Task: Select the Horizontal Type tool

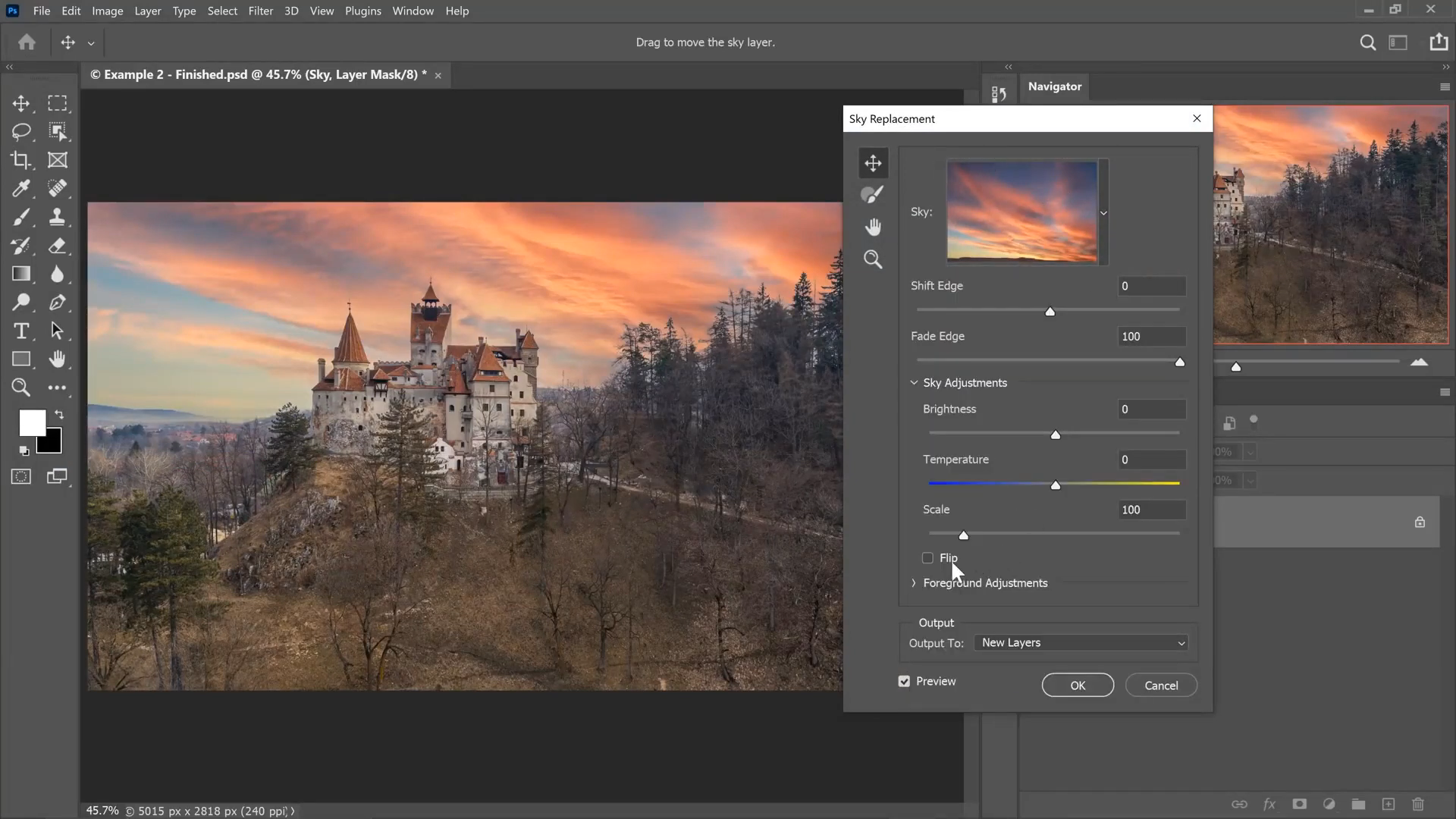Action: [21, 331]
